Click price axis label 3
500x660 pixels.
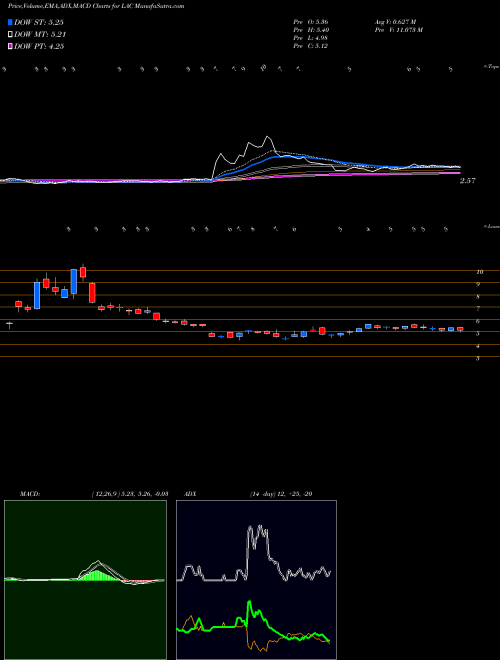click(479, 359)
